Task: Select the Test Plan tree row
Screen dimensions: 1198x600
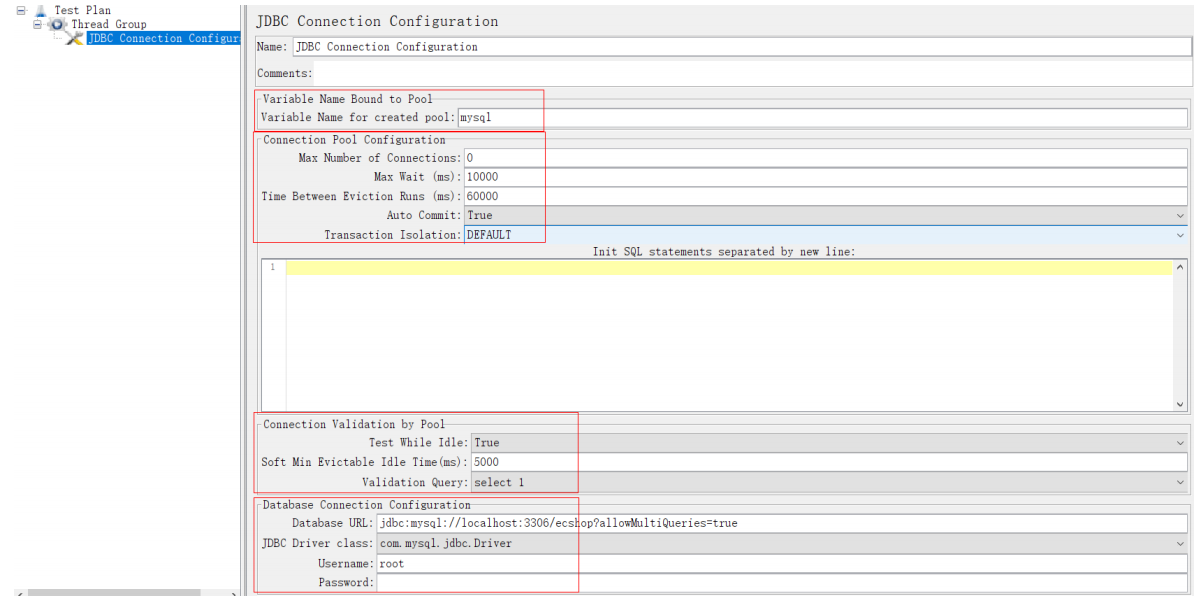Action: pos(83,11)
